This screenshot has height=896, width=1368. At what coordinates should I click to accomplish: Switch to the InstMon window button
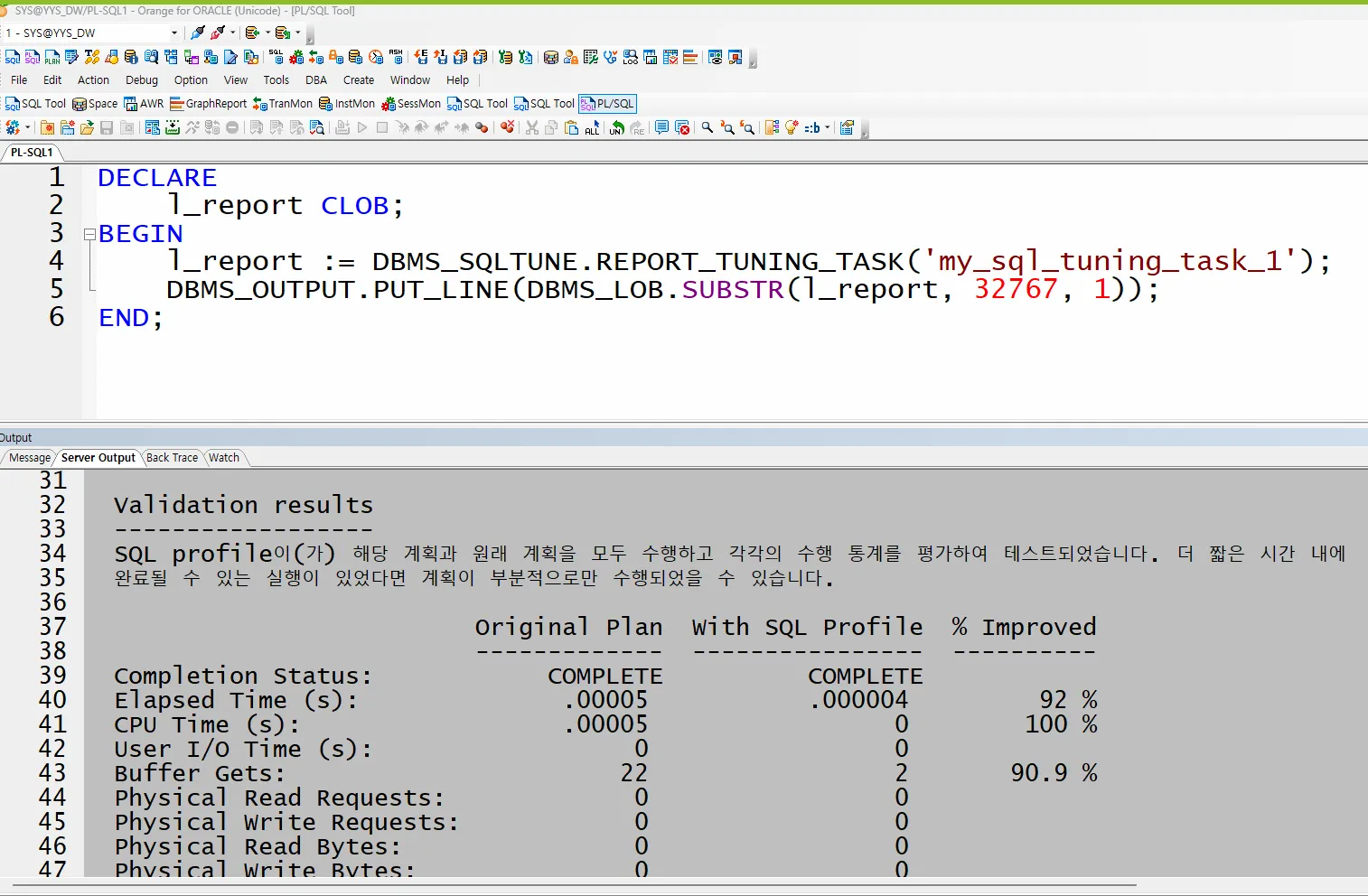pyautogui.click(x=347, y=104)
